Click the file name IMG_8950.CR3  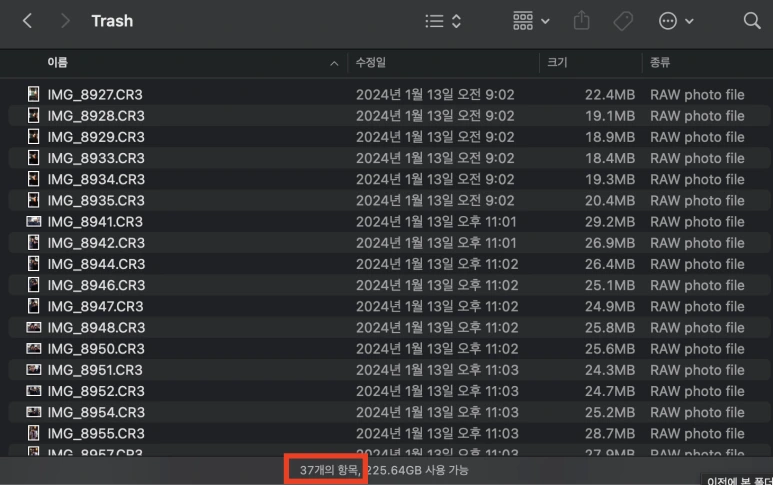click(96, 349)
